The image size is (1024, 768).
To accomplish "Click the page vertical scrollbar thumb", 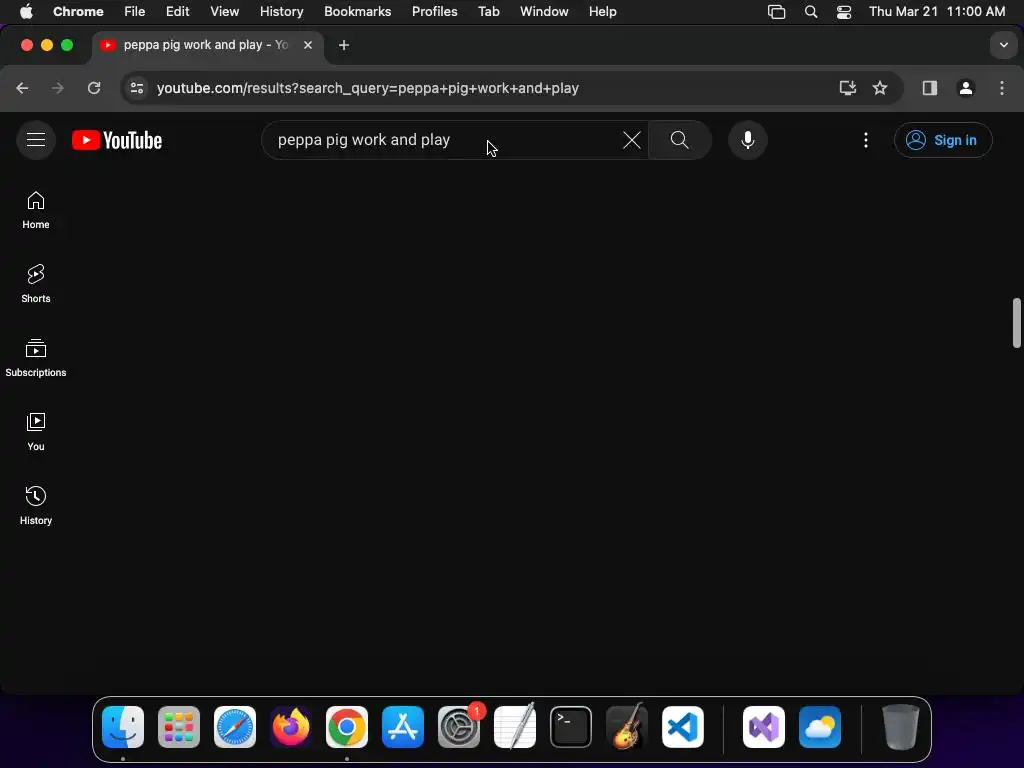I will tap(1016, 323).
